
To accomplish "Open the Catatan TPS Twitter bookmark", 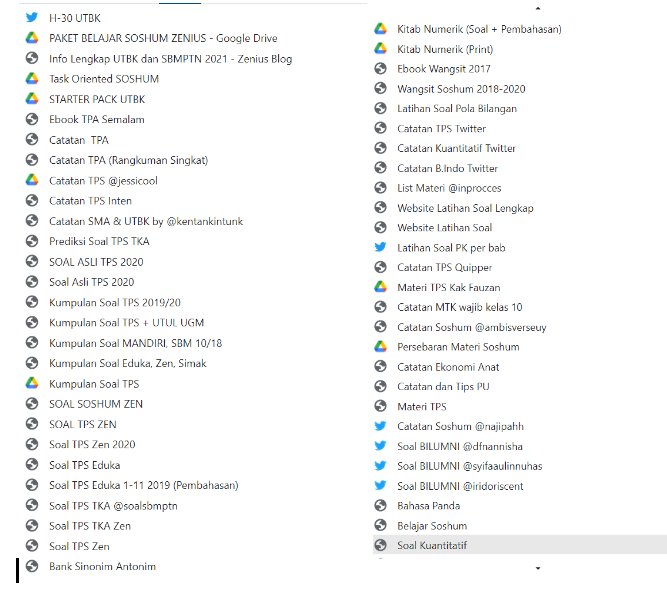I will tap(441, 128).
